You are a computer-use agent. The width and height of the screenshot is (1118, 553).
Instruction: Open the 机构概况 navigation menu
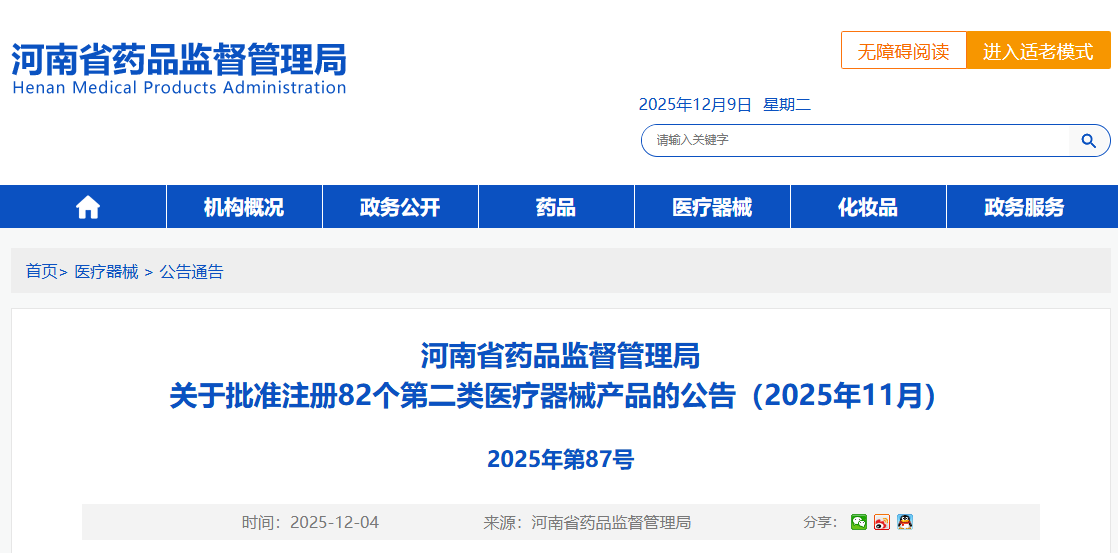point(244,207)
